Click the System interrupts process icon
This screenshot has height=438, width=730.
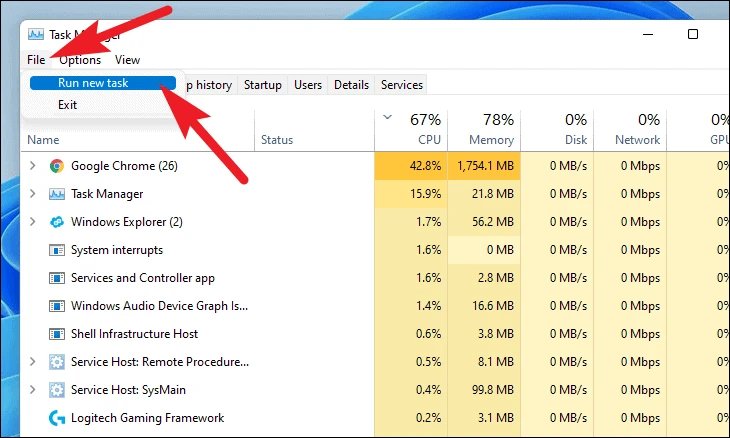click(57, 250)
